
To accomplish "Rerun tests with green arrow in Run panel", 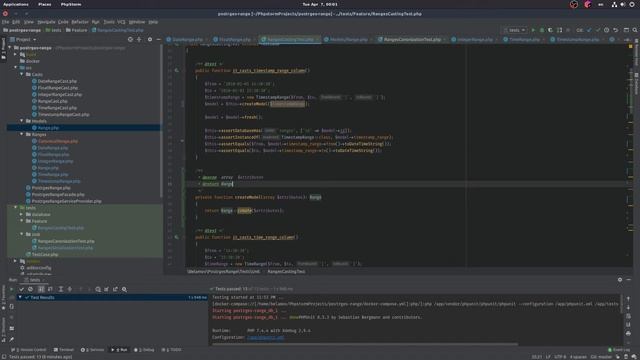I will click(11, 289).
